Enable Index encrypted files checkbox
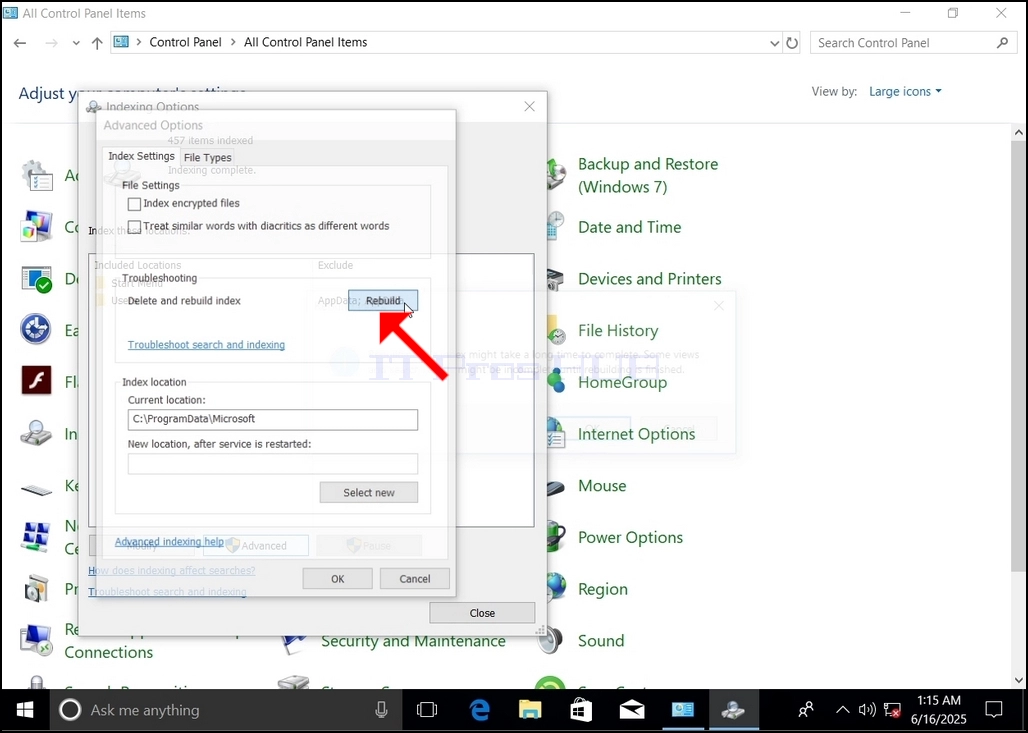Viewport: 1028px width, 733px height. (134, 204)
